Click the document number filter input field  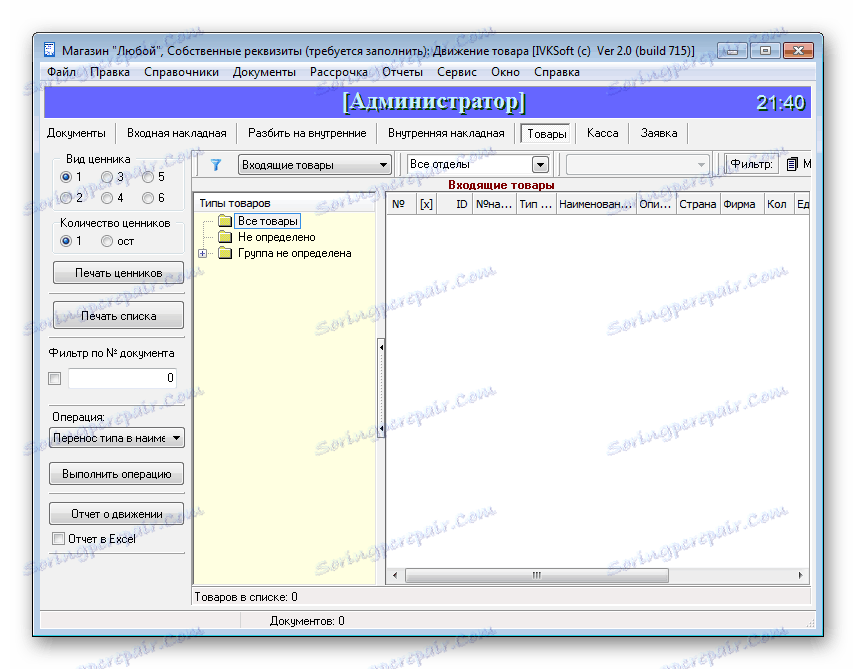(122, 378)
